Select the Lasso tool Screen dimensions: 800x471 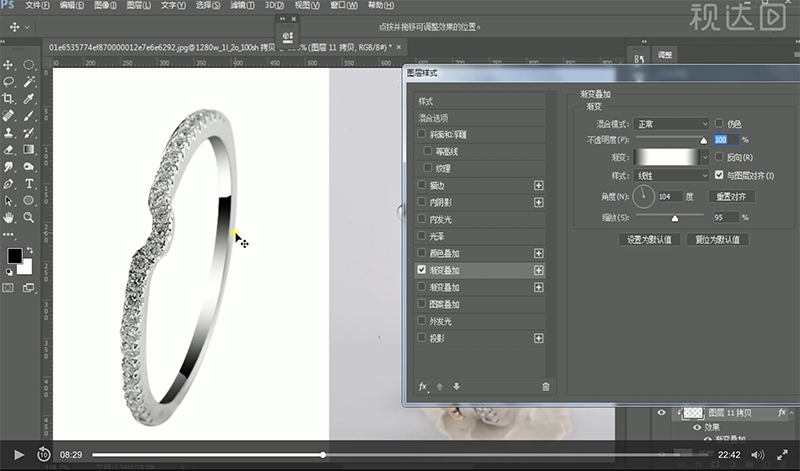8,82
